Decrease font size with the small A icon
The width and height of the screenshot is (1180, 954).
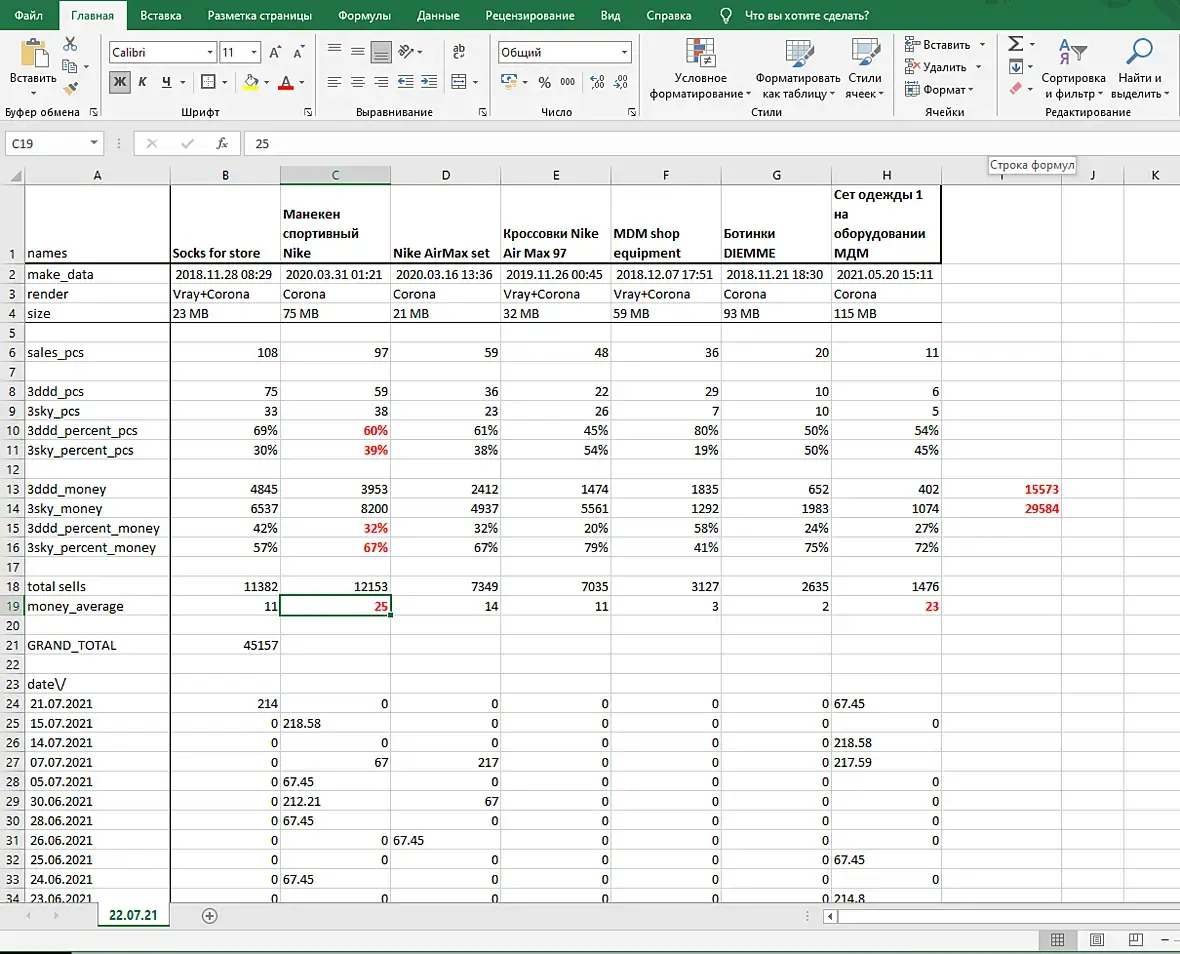click(299, 52)
